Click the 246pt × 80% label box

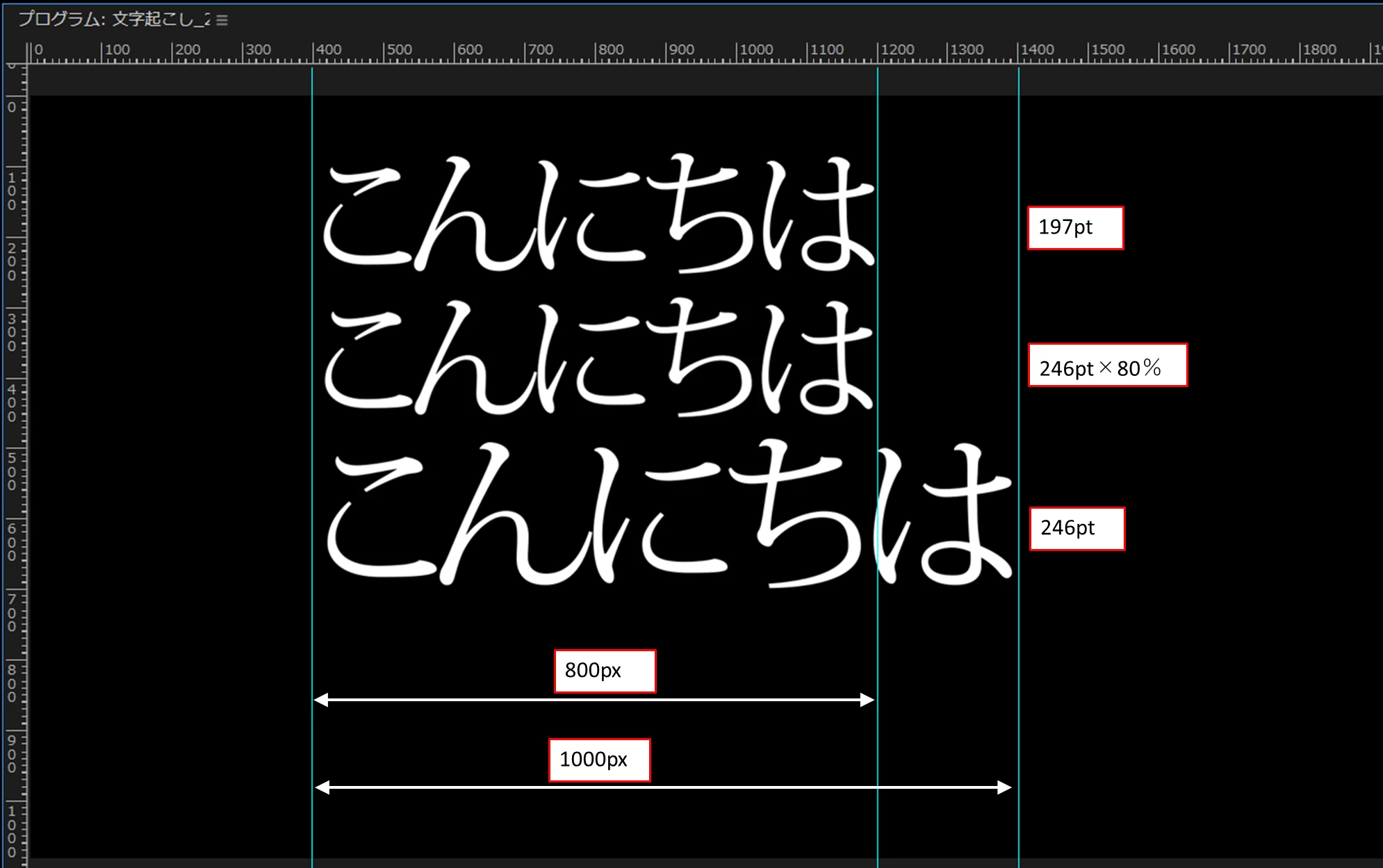pyautogui.click(x=1107, y=366)
